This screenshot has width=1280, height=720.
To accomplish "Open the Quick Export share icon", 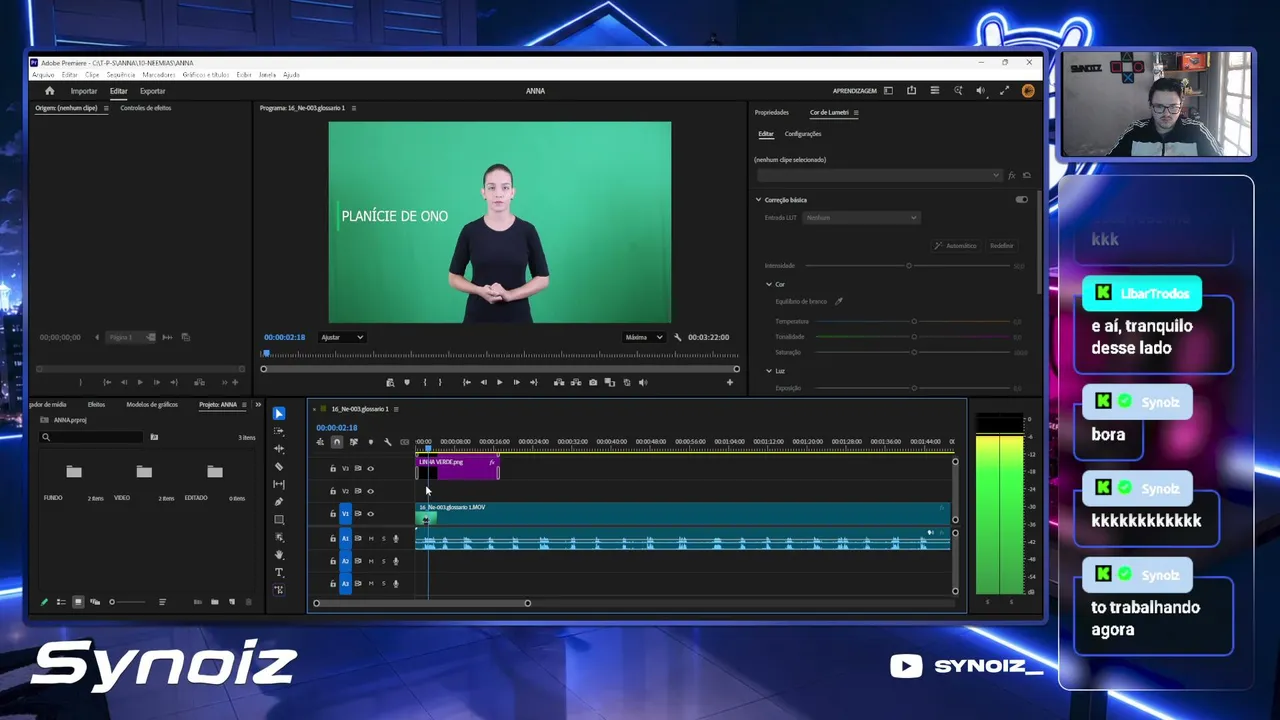I will (911, 91).
